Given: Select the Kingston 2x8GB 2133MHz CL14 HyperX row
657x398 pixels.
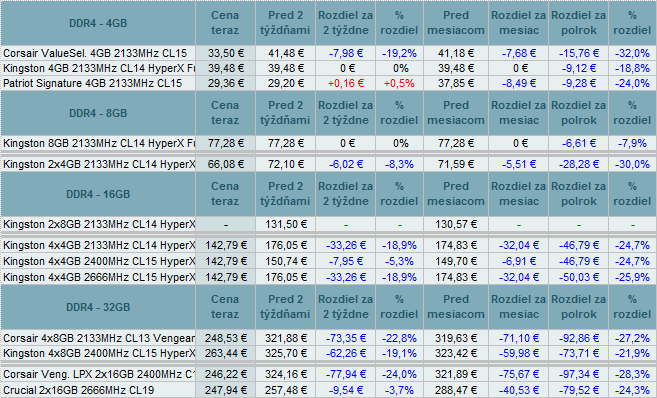Looking at the screenshot, I should pyautogui.click(x=328, y=224).
